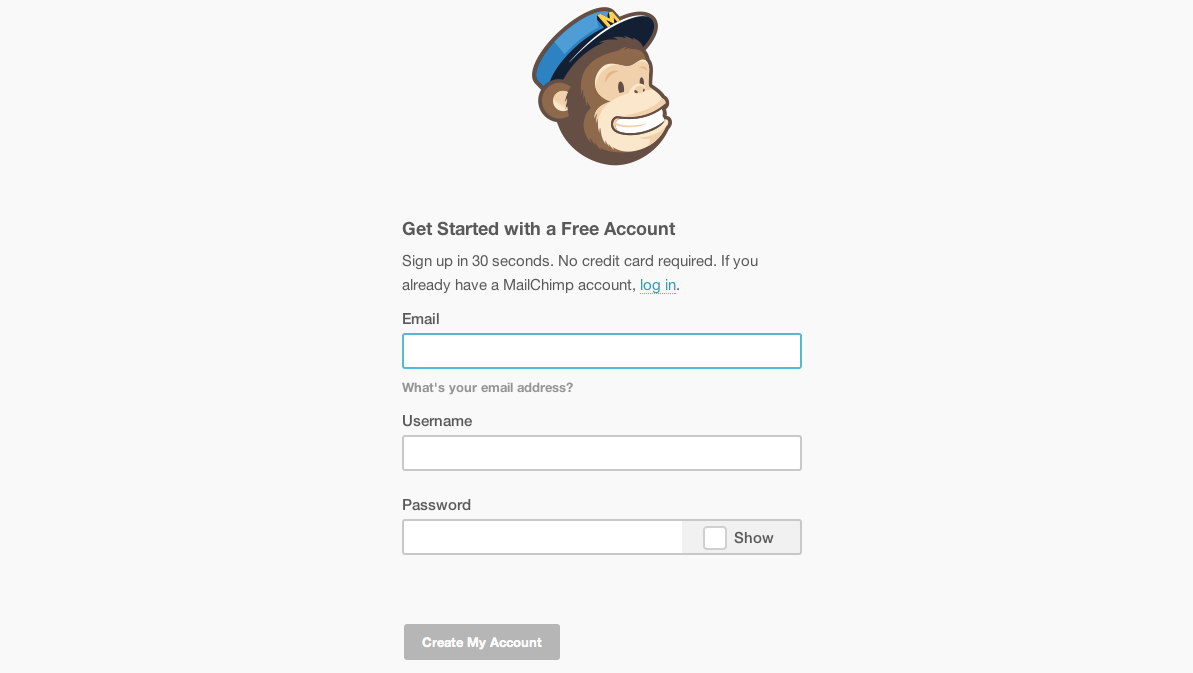Click the chimp mascot's toothy grin

click(x=639, y=127)
